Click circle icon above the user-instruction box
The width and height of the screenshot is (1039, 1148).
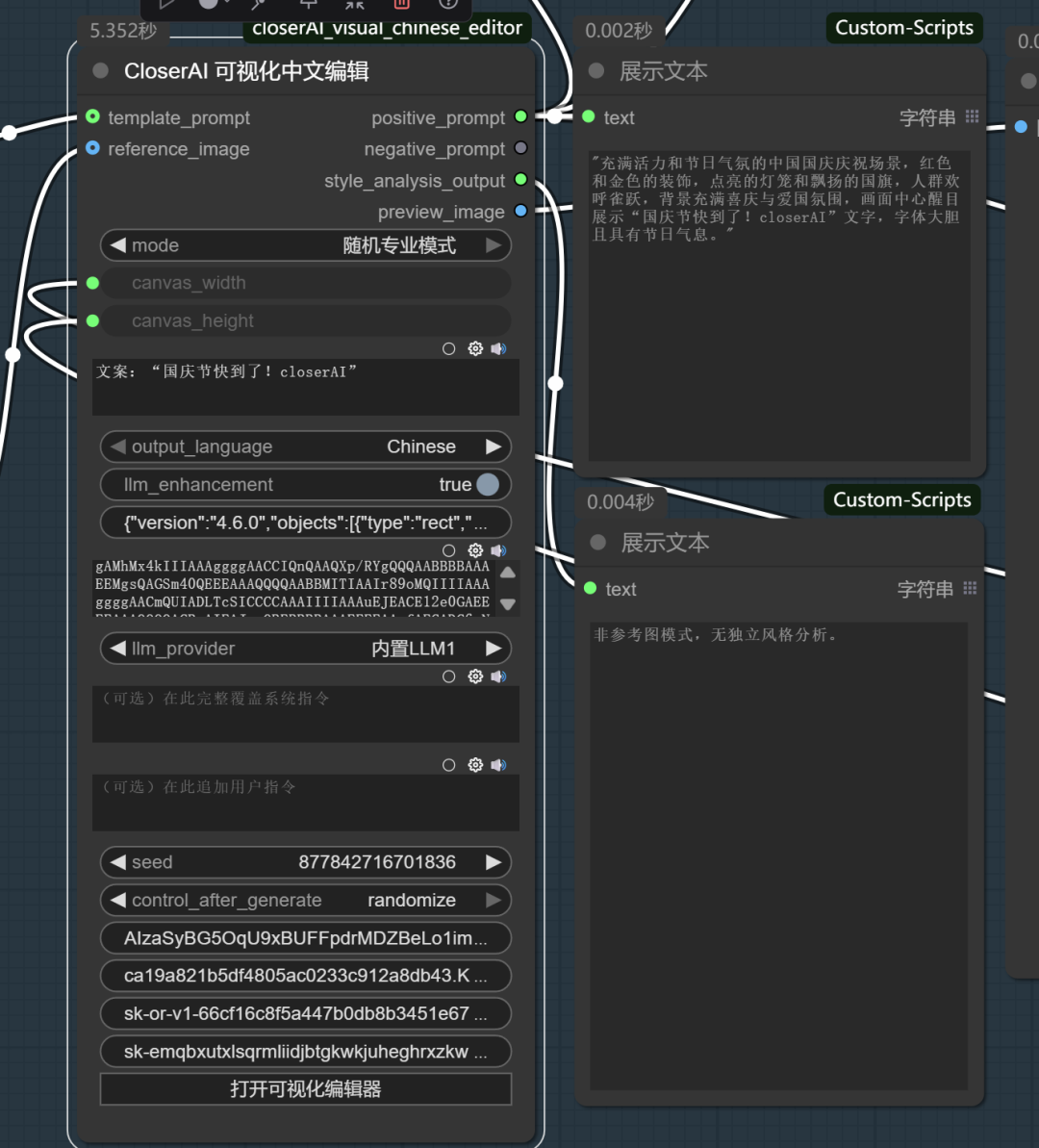click(x=449, y=765)
